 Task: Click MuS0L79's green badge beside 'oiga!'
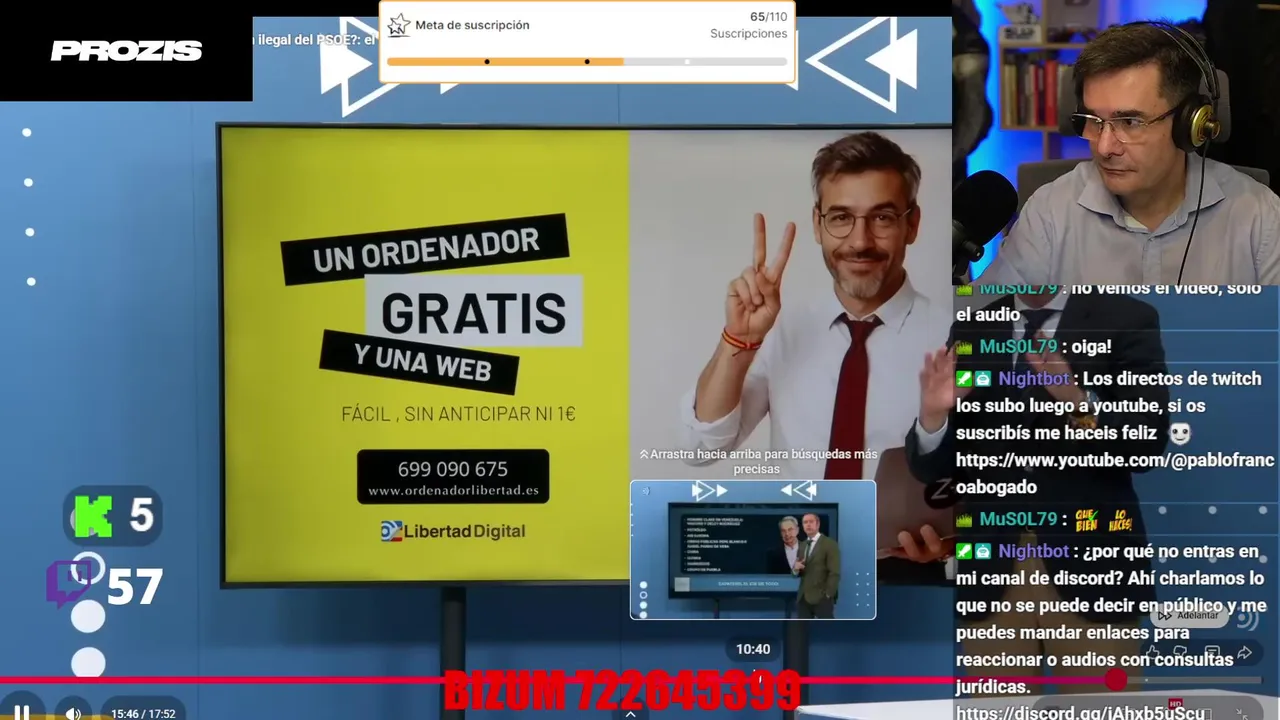964,348
